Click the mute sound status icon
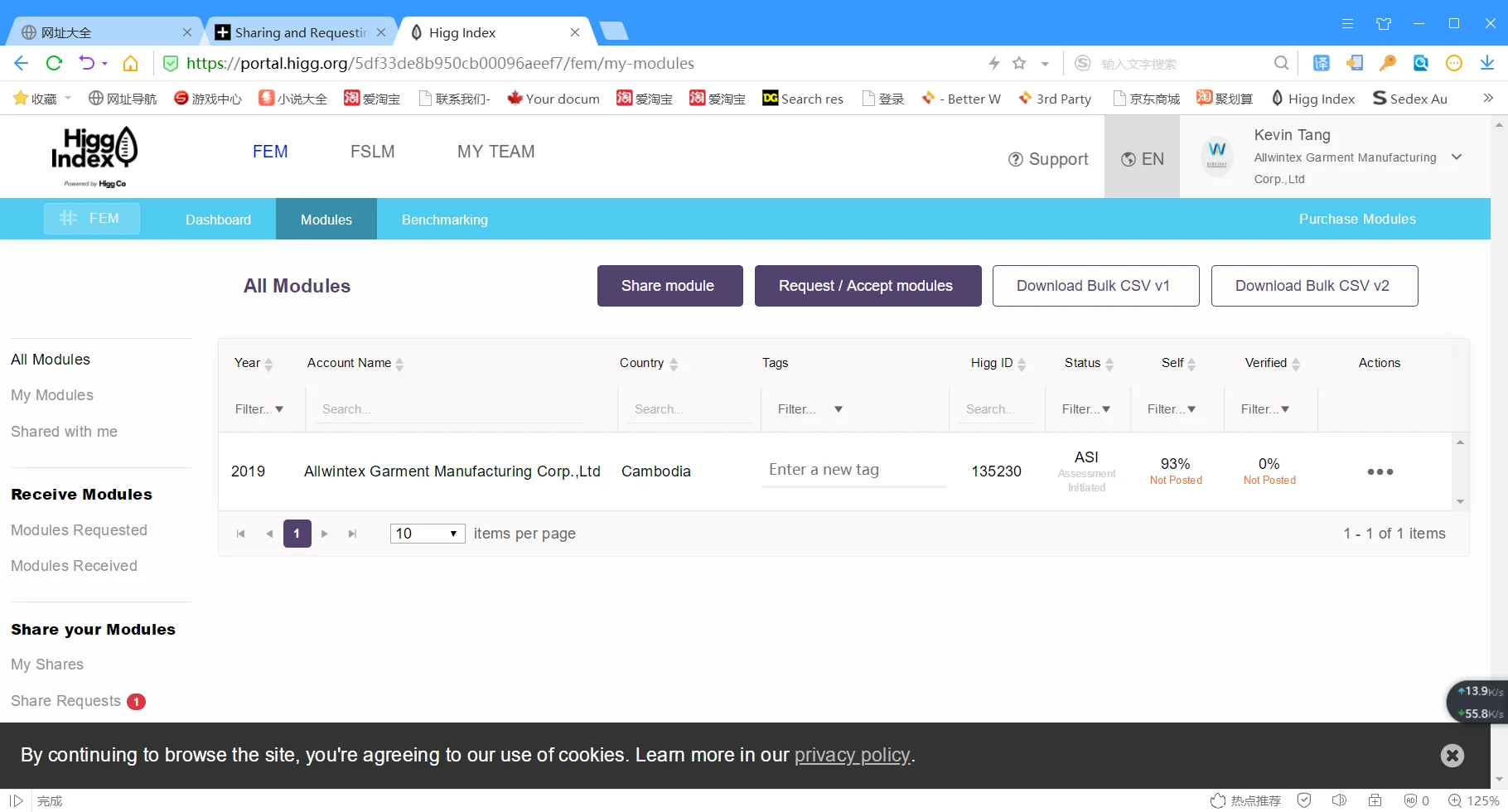This screenshot has height=812, width=1508. (x=1339, y=800)
